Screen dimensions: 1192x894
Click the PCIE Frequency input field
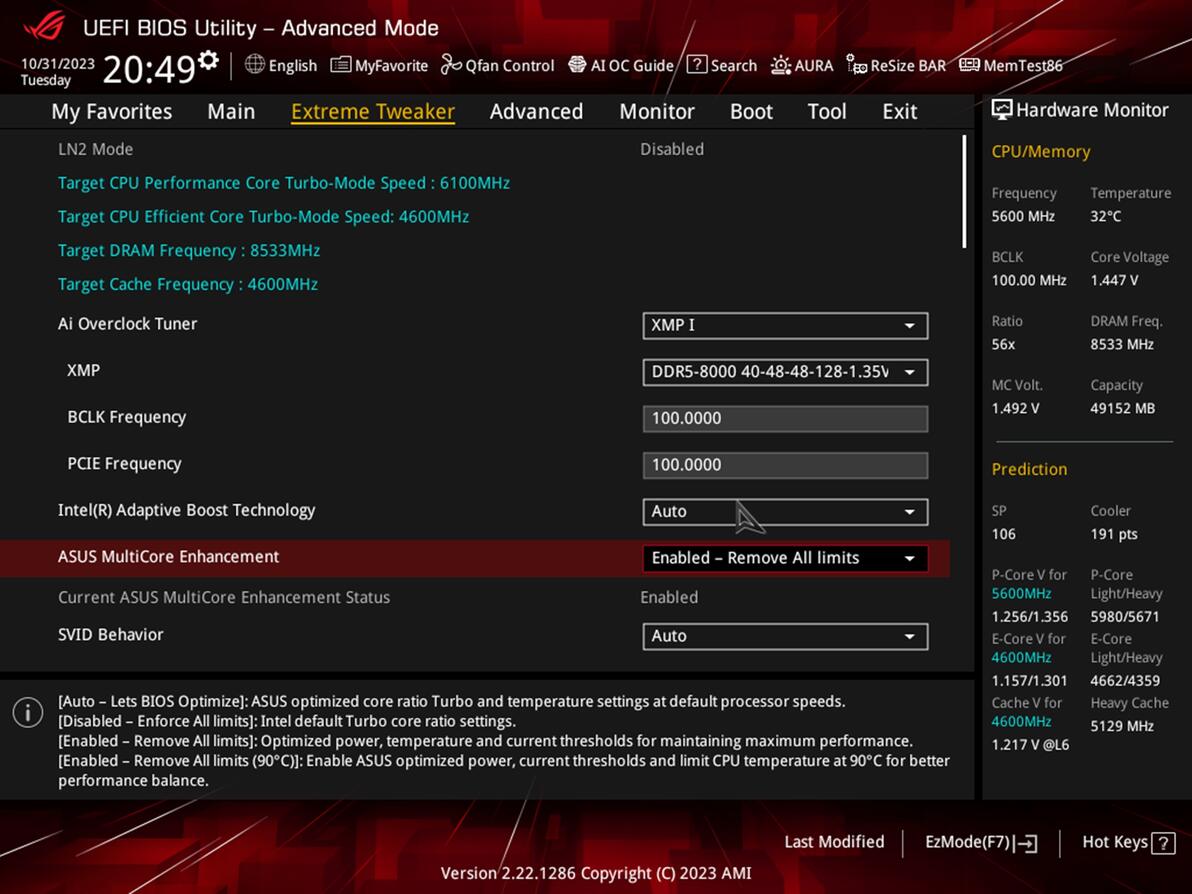coord(785,465)
